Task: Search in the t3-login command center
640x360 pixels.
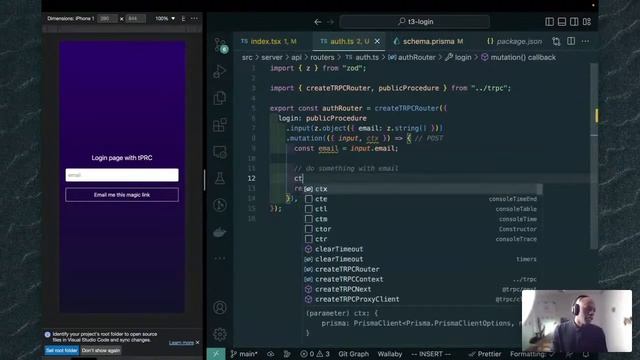Action: click(415, 22)
